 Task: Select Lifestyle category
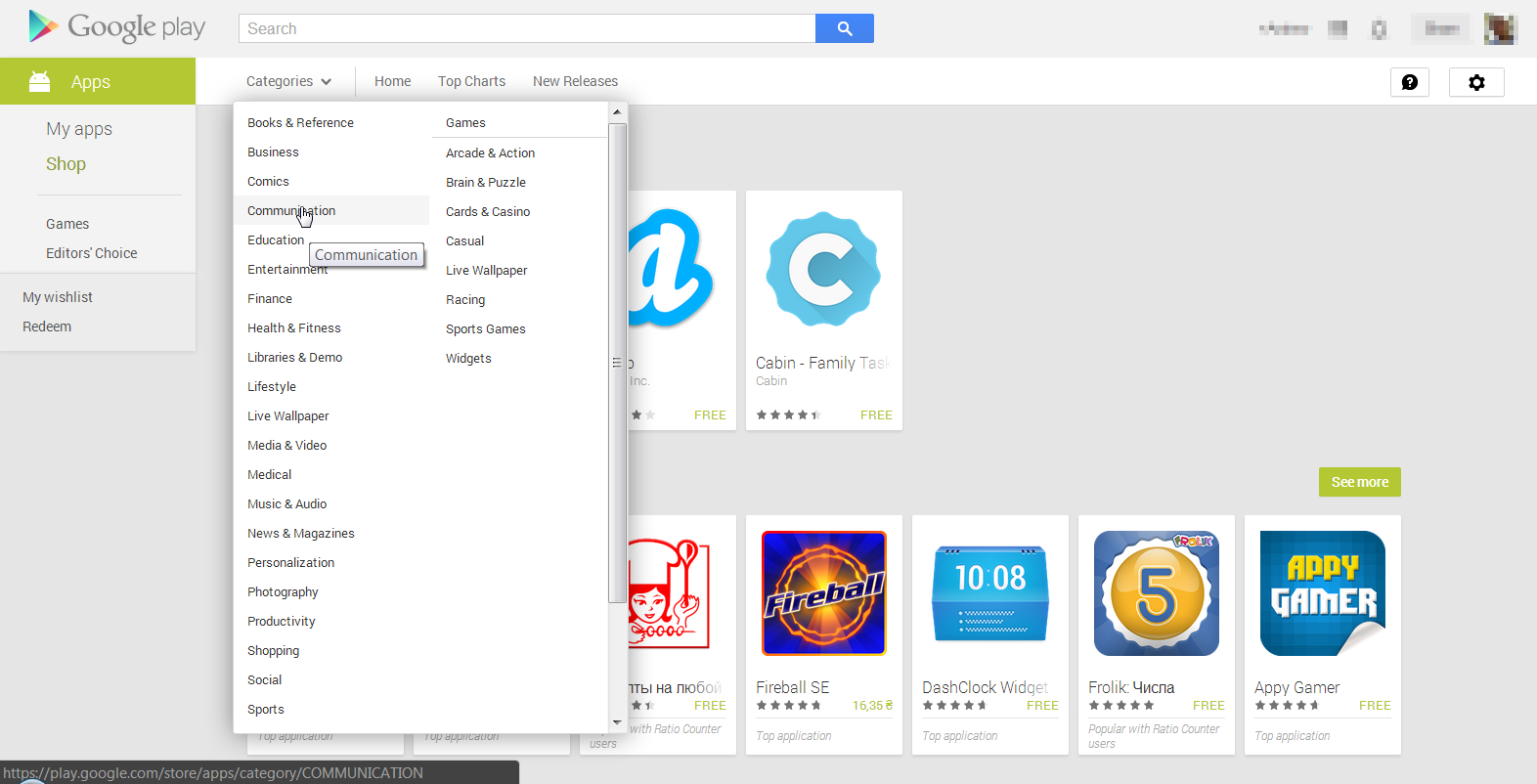tap(272, 386)
